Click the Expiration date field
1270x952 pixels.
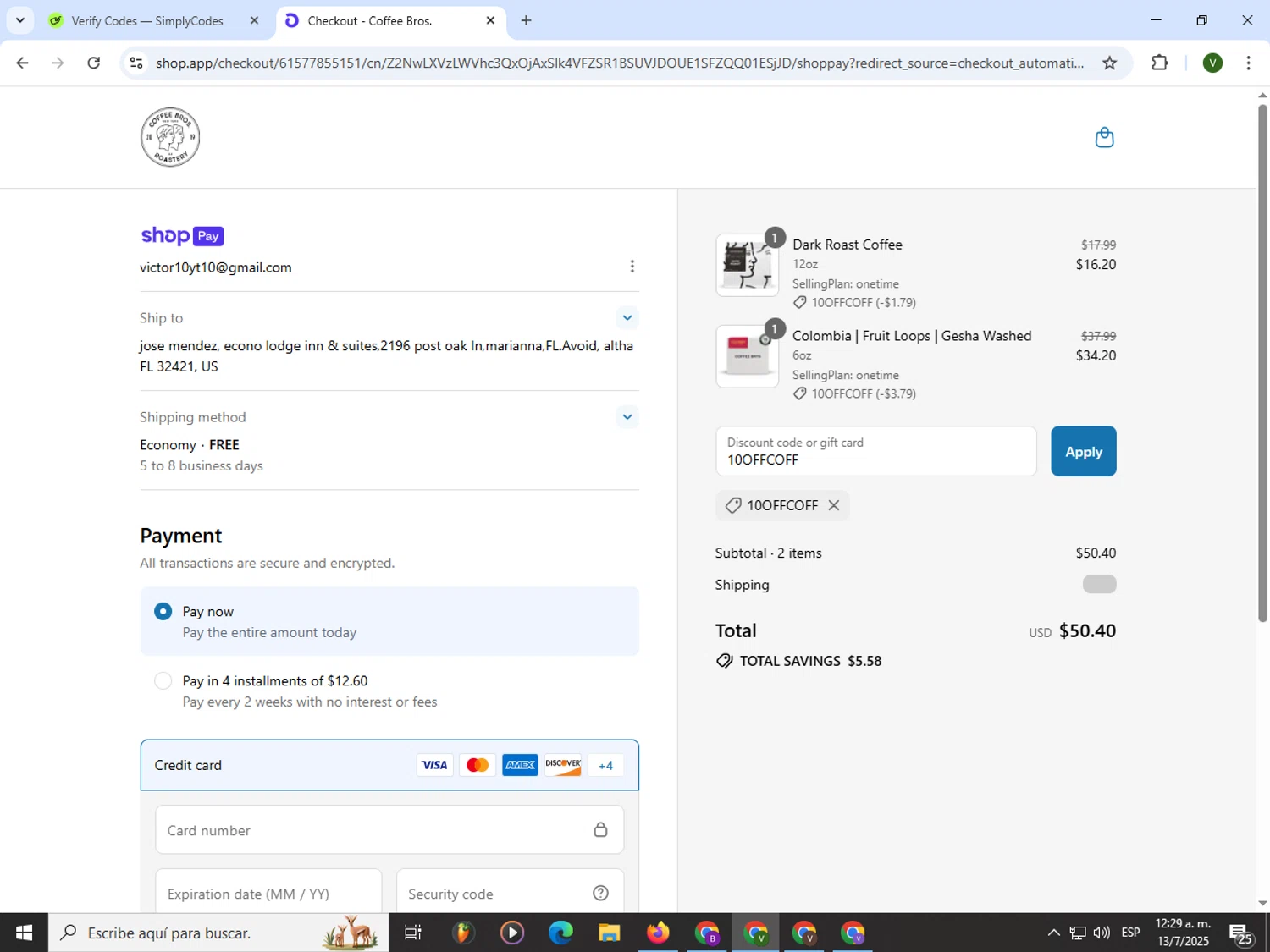[268, 892]
